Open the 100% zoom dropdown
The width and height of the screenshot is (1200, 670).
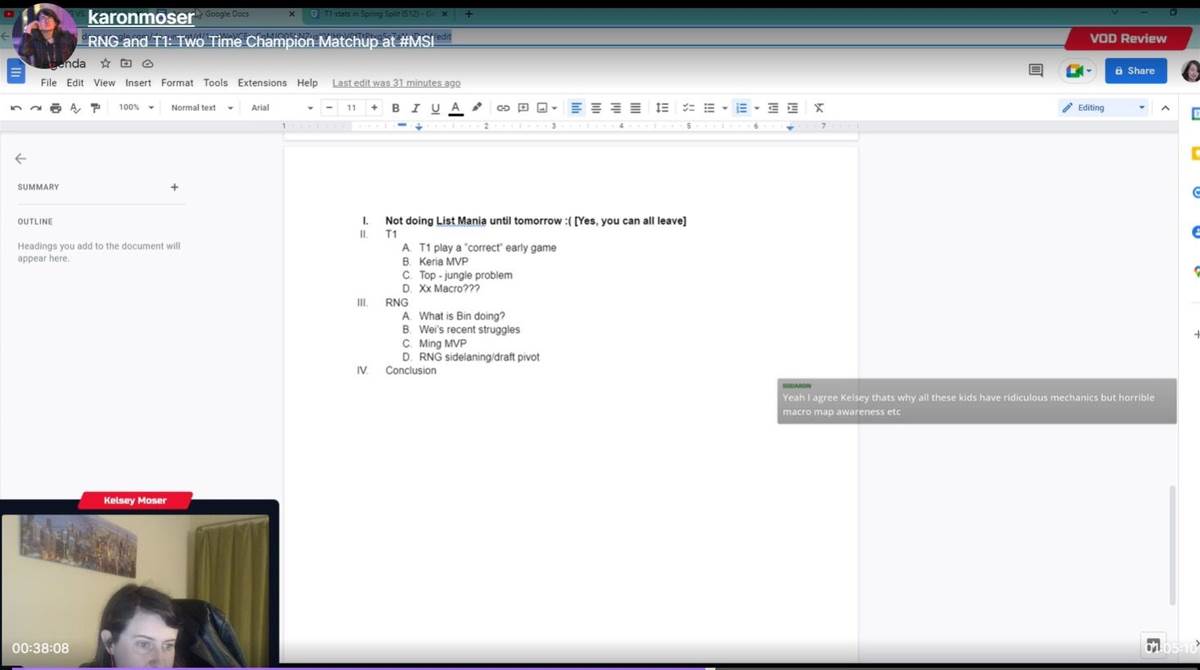coord(137,108)
